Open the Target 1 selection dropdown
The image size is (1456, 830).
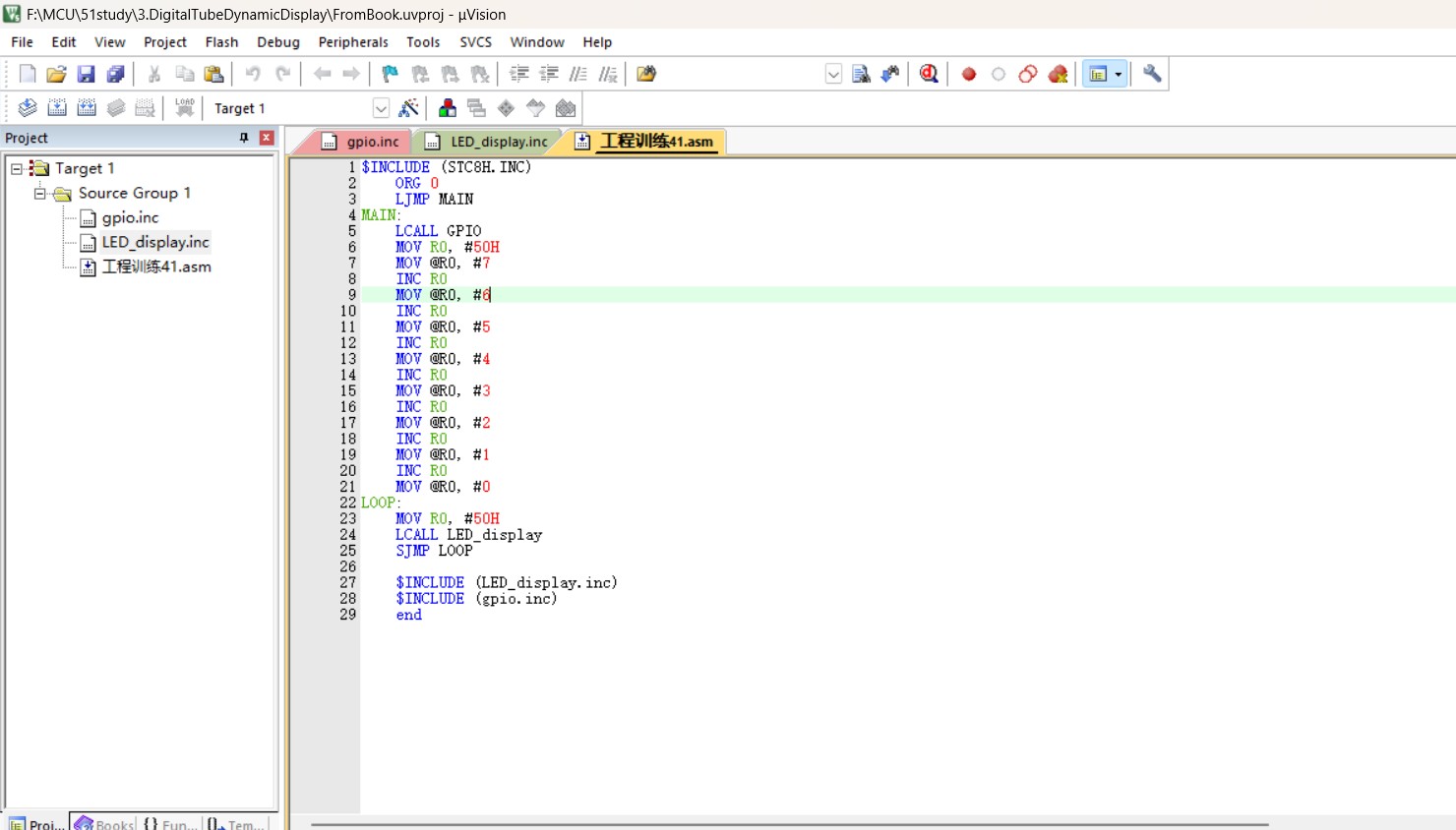pos(381,108)
